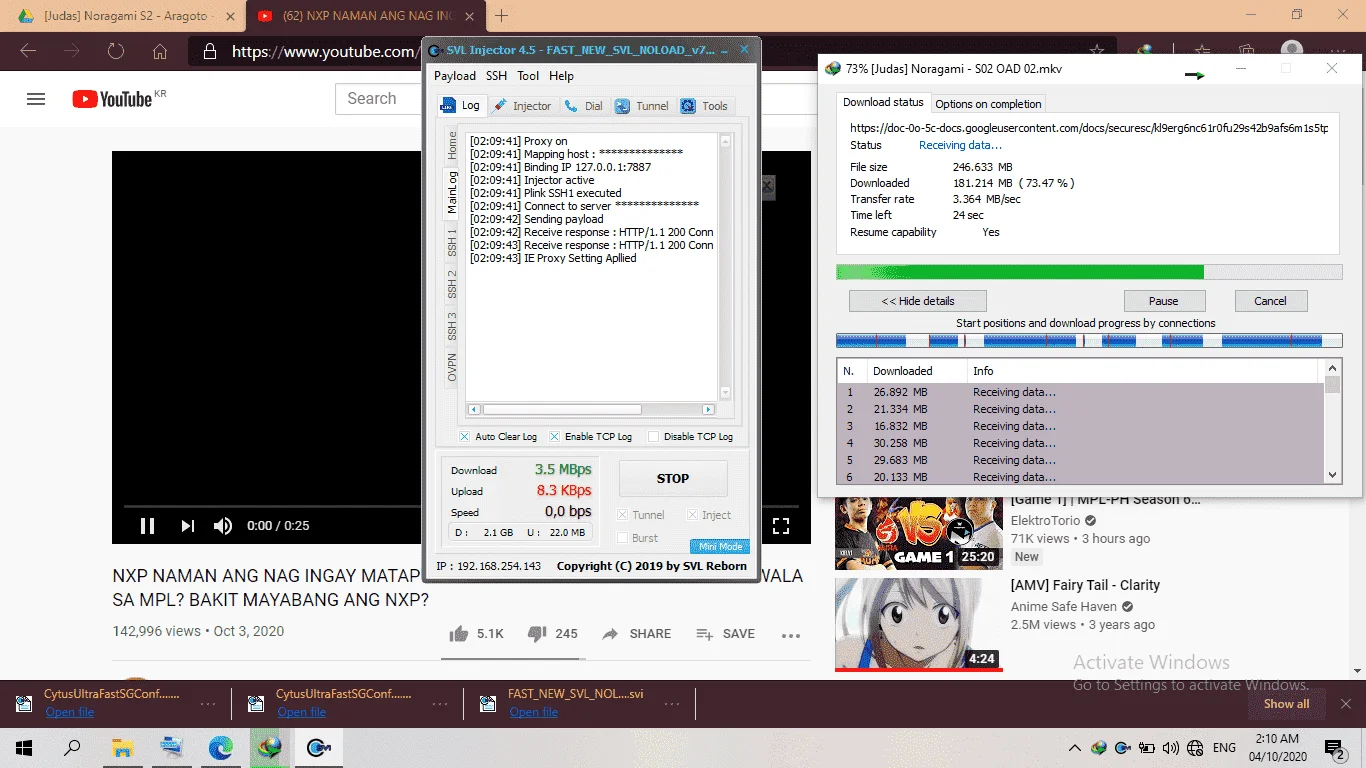Open the SSH menu in SVL Injector

[497, 76]
